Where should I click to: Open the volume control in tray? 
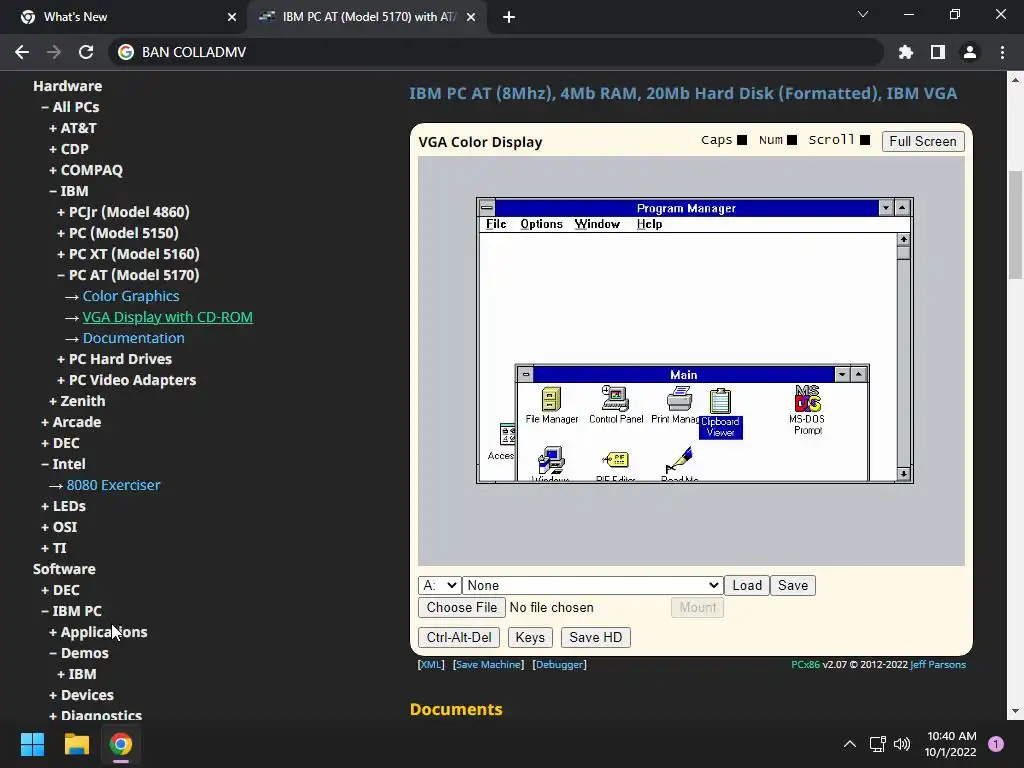click(x=902, y=744)
